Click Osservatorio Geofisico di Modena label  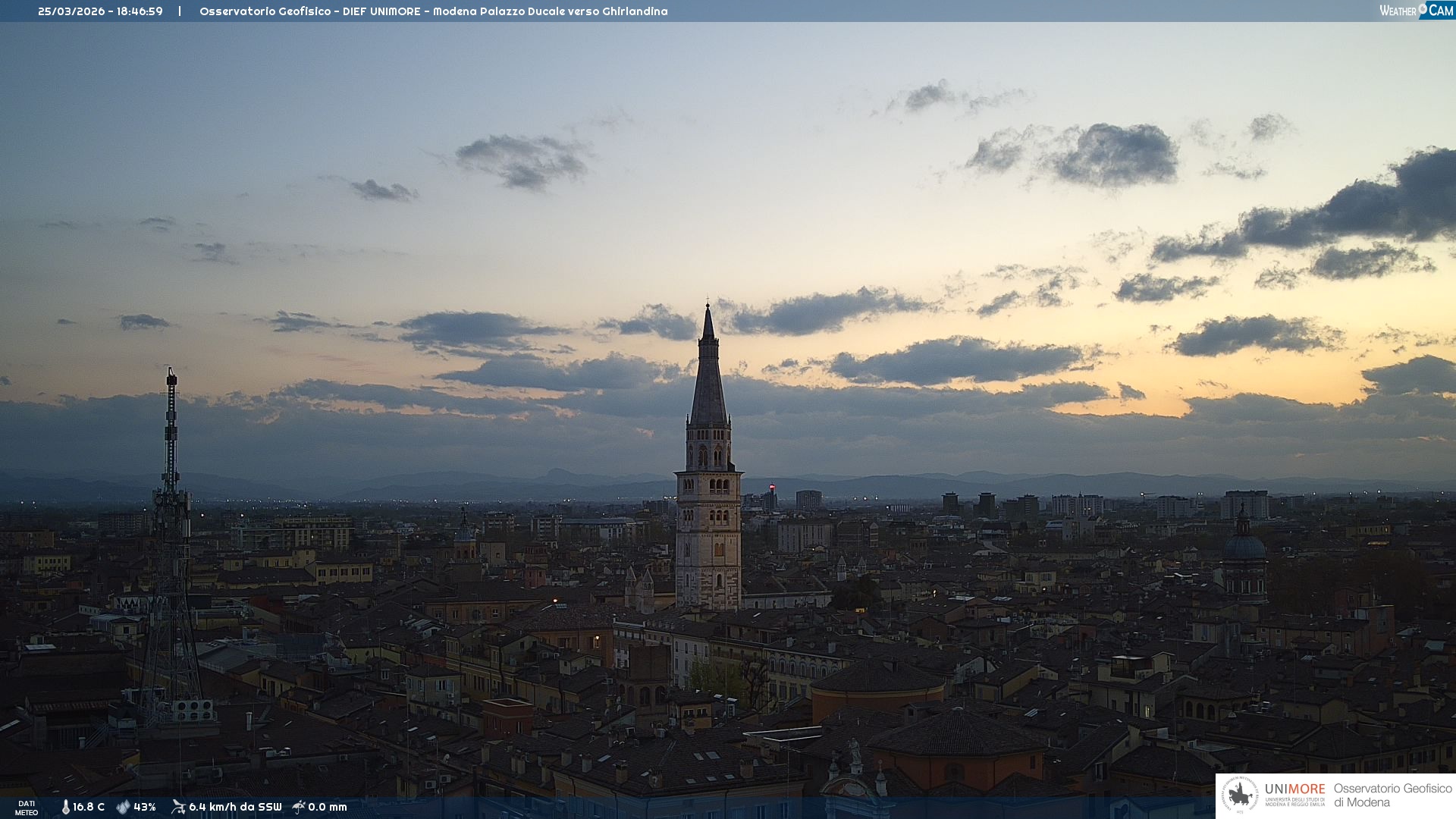[1392, 795]
